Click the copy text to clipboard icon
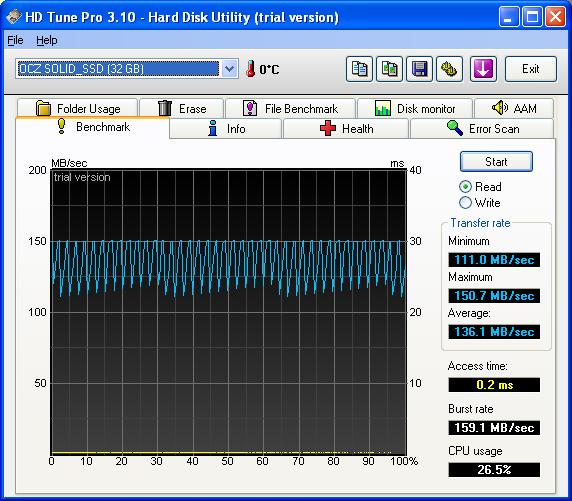The height and width of the screenshot is (501, 572). 359,69
